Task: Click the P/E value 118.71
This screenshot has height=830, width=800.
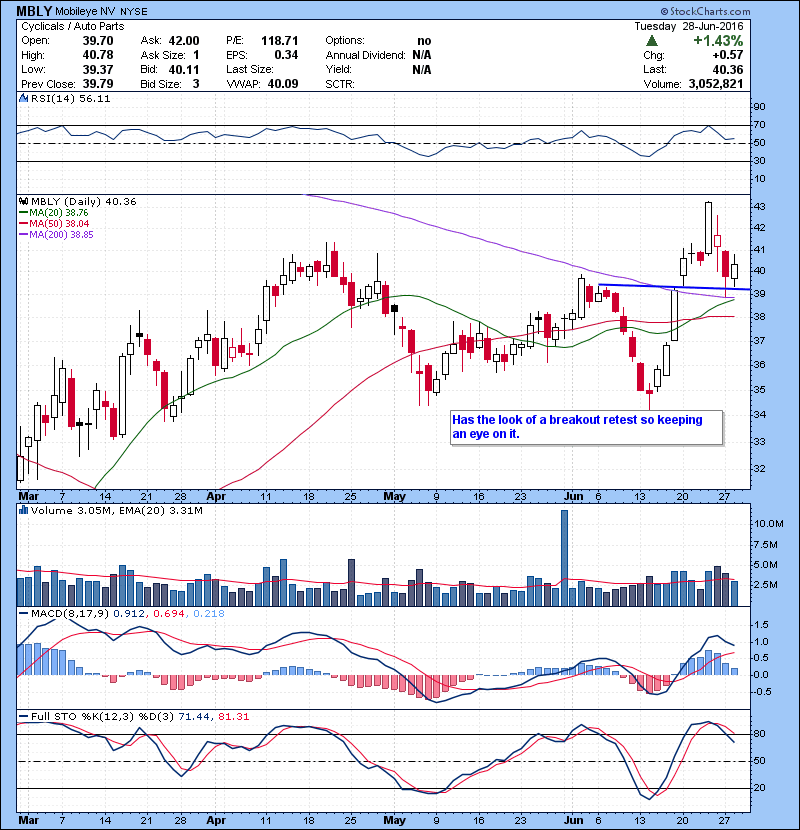Action: click(x=279, y=41)
